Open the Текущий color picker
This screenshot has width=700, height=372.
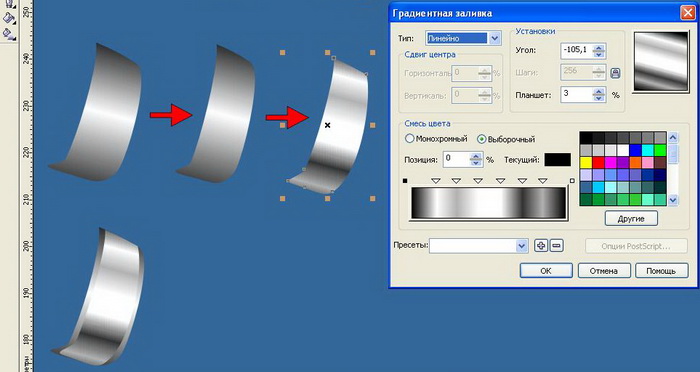(x=557, y=159)
